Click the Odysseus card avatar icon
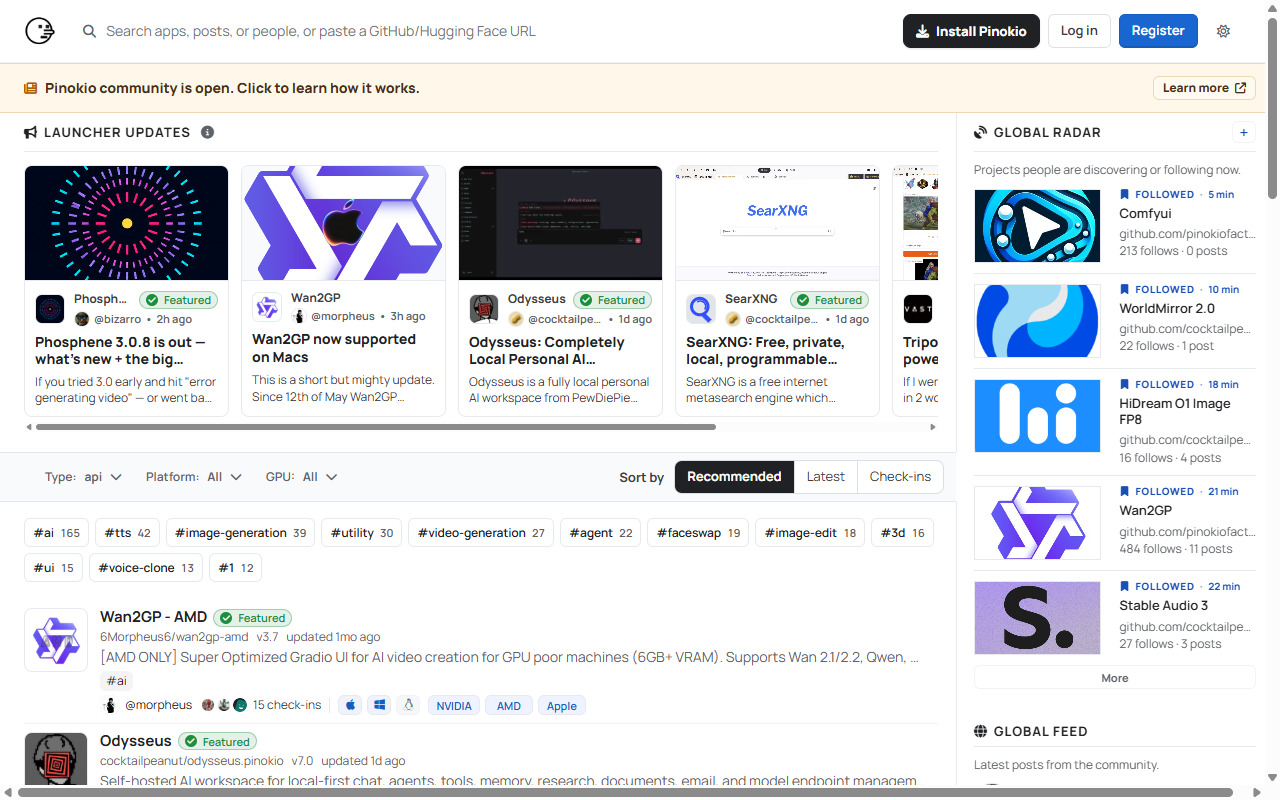 (484, 309)
